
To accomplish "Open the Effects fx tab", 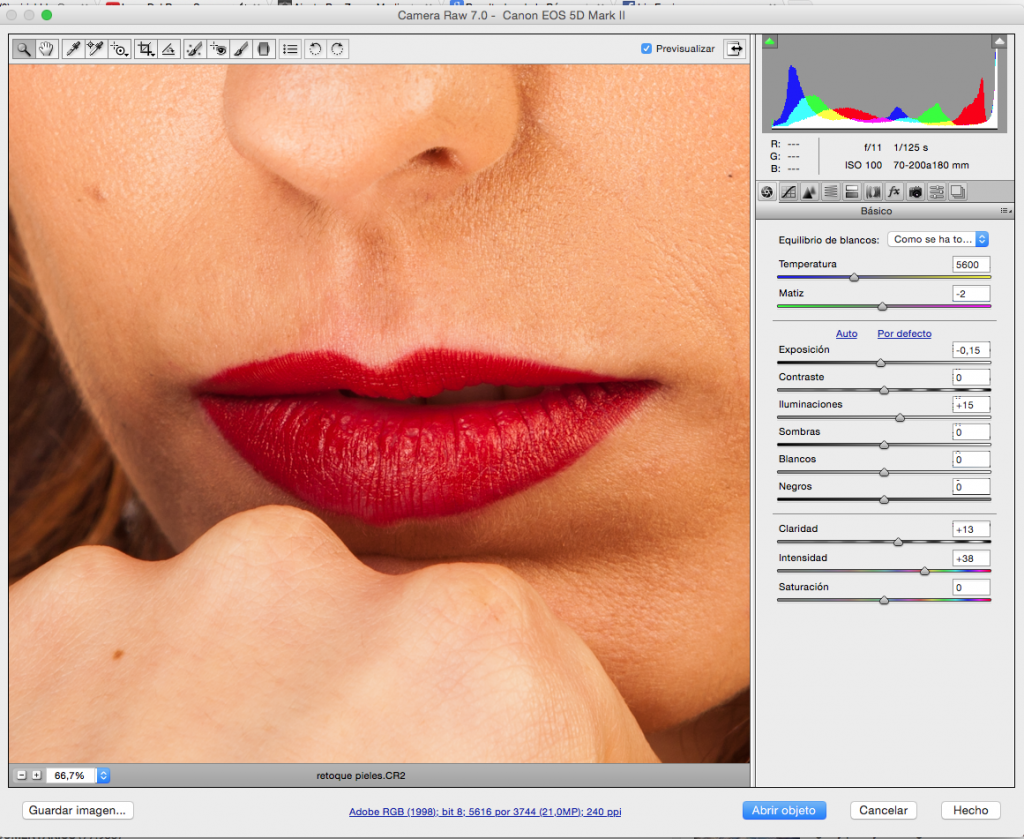I will click(x=894, y=191).
